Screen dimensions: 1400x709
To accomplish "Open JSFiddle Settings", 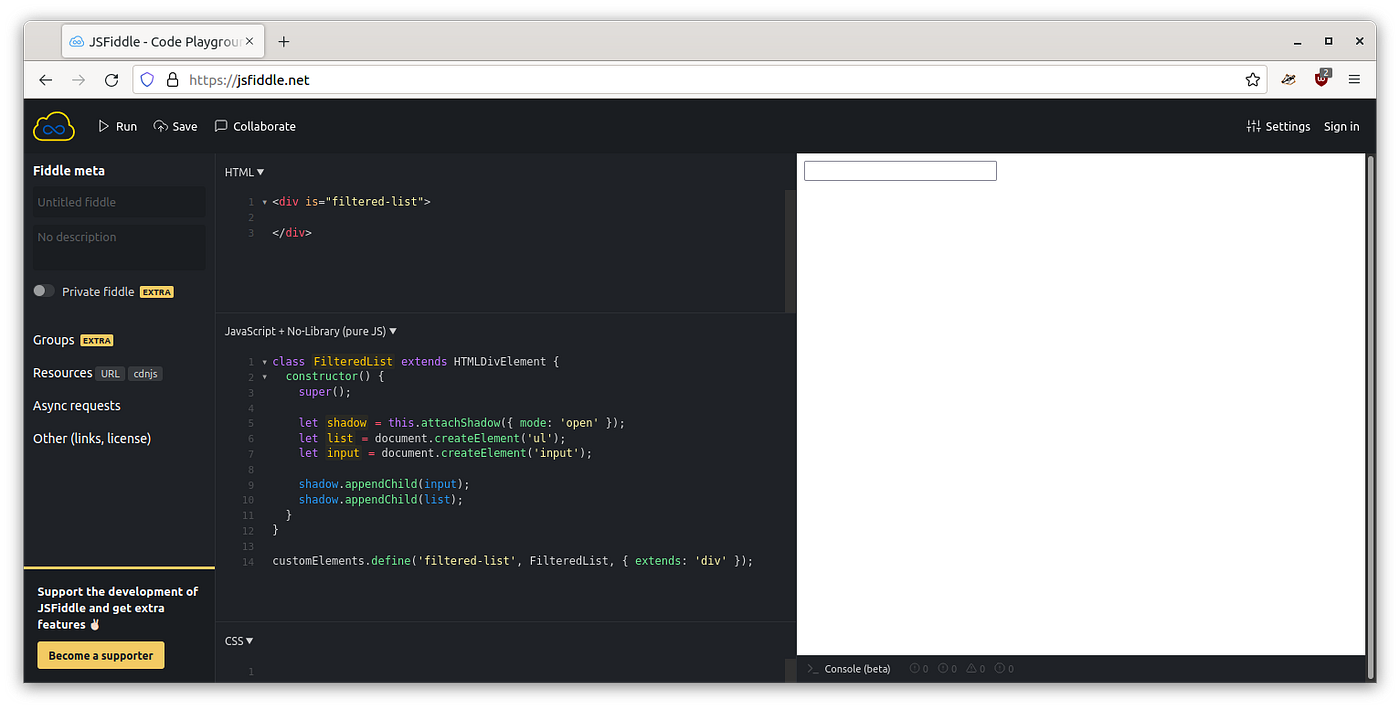I will click(1278, 126).
